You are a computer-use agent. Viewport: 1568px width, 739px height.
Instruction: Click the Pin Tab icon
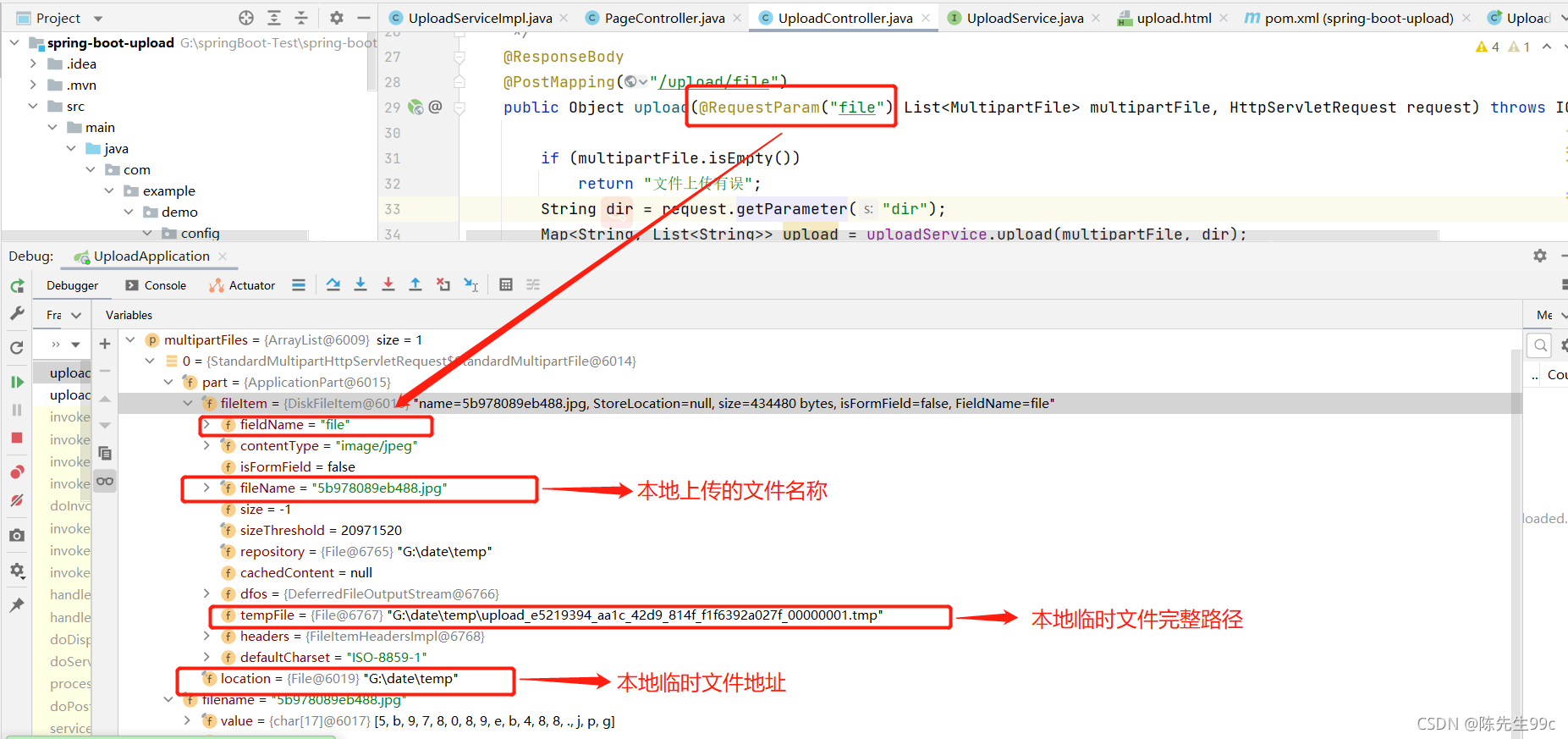click(17, 604)
